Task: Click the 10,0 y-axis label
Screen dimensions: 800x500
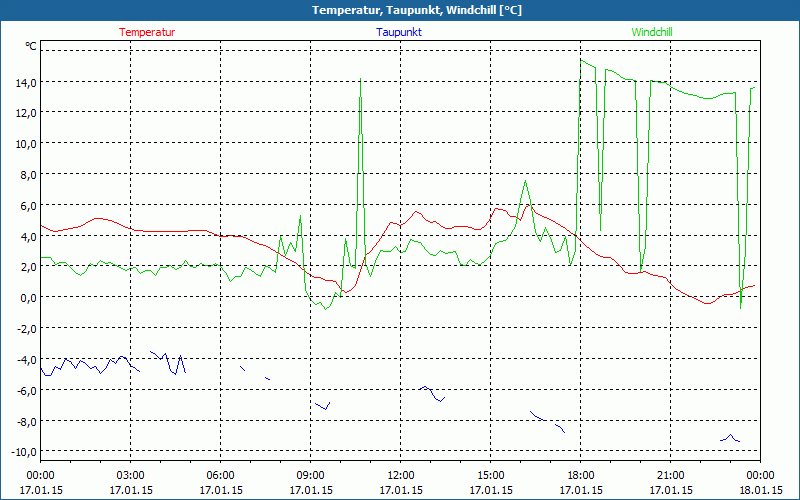Action: tap(26, 144)
